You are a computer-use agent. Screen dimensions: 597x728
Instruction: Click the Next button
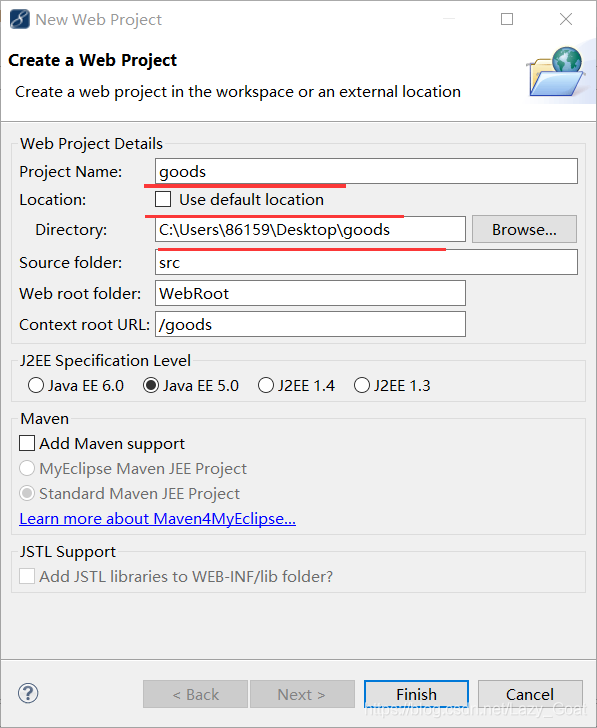click(302, 694)
